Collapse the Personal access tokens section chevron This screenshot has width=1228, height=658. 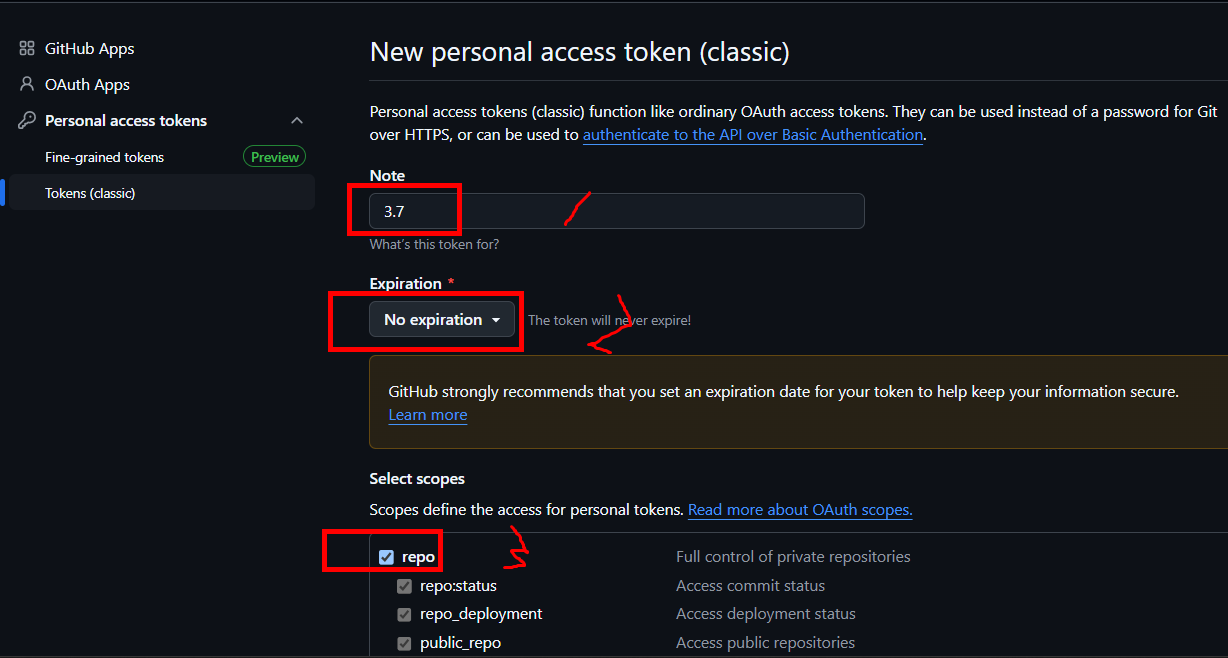pyautogui.click(x=297, y=120)
